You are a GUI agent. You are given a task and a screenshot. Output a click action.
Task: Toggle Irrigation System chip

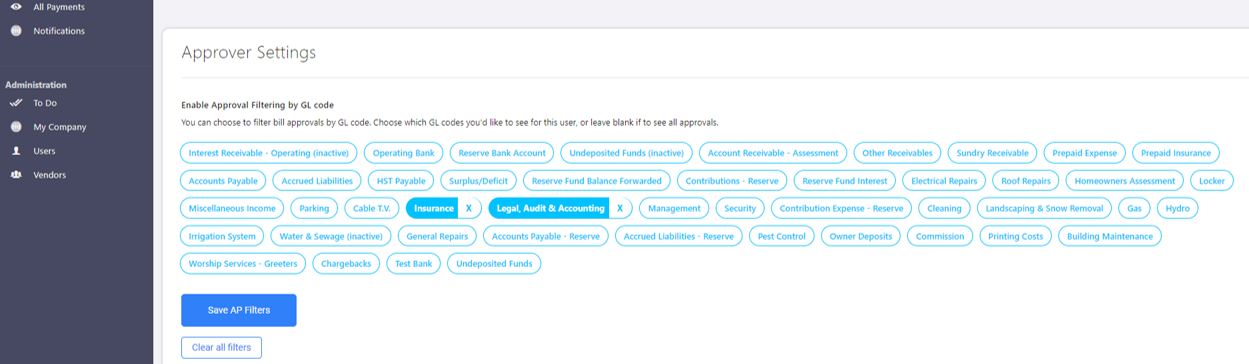[x=222, y=236]
